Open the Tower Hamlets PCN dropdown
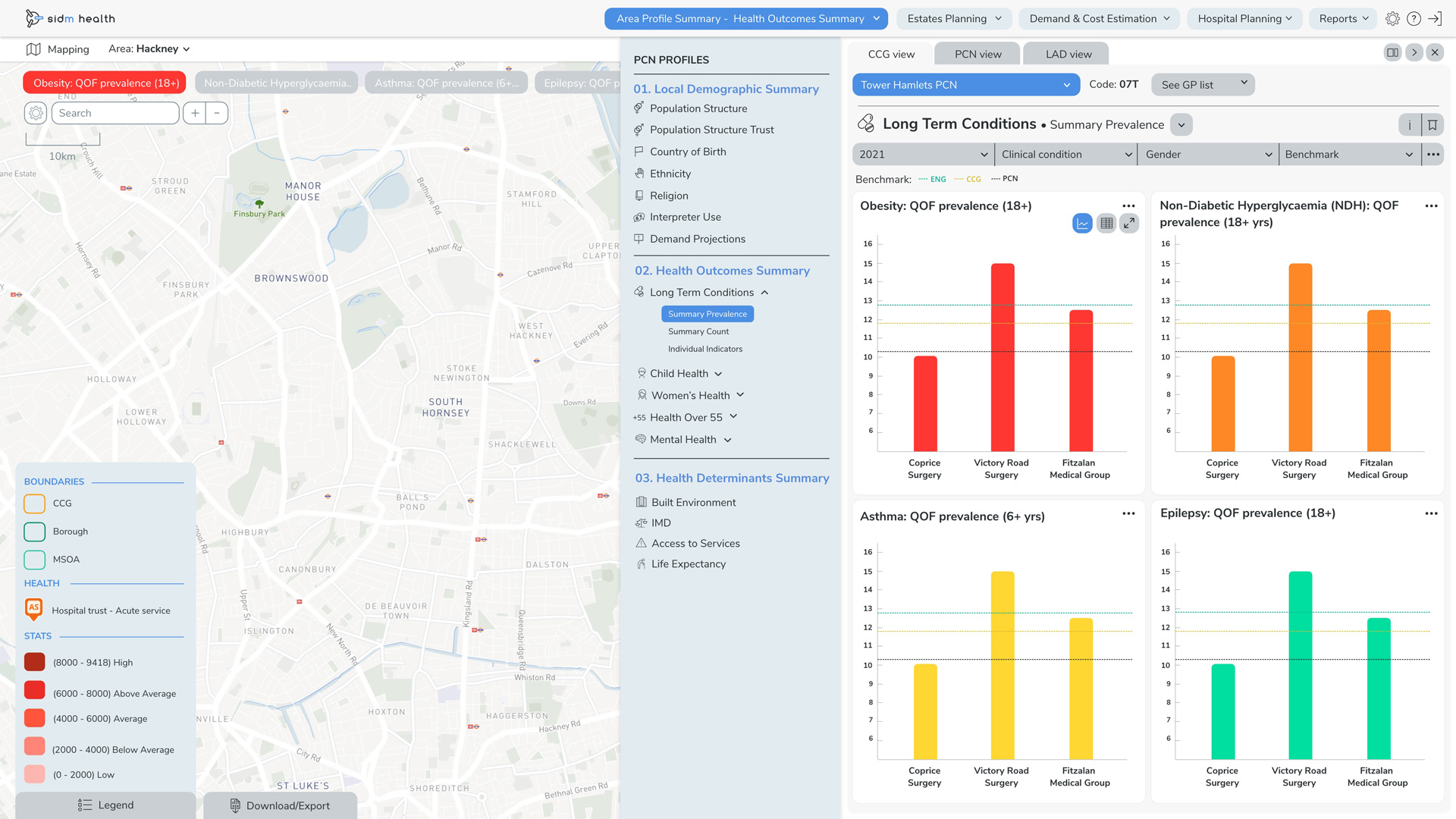The height and width of the screenshot is (819, 1456). 965,85
